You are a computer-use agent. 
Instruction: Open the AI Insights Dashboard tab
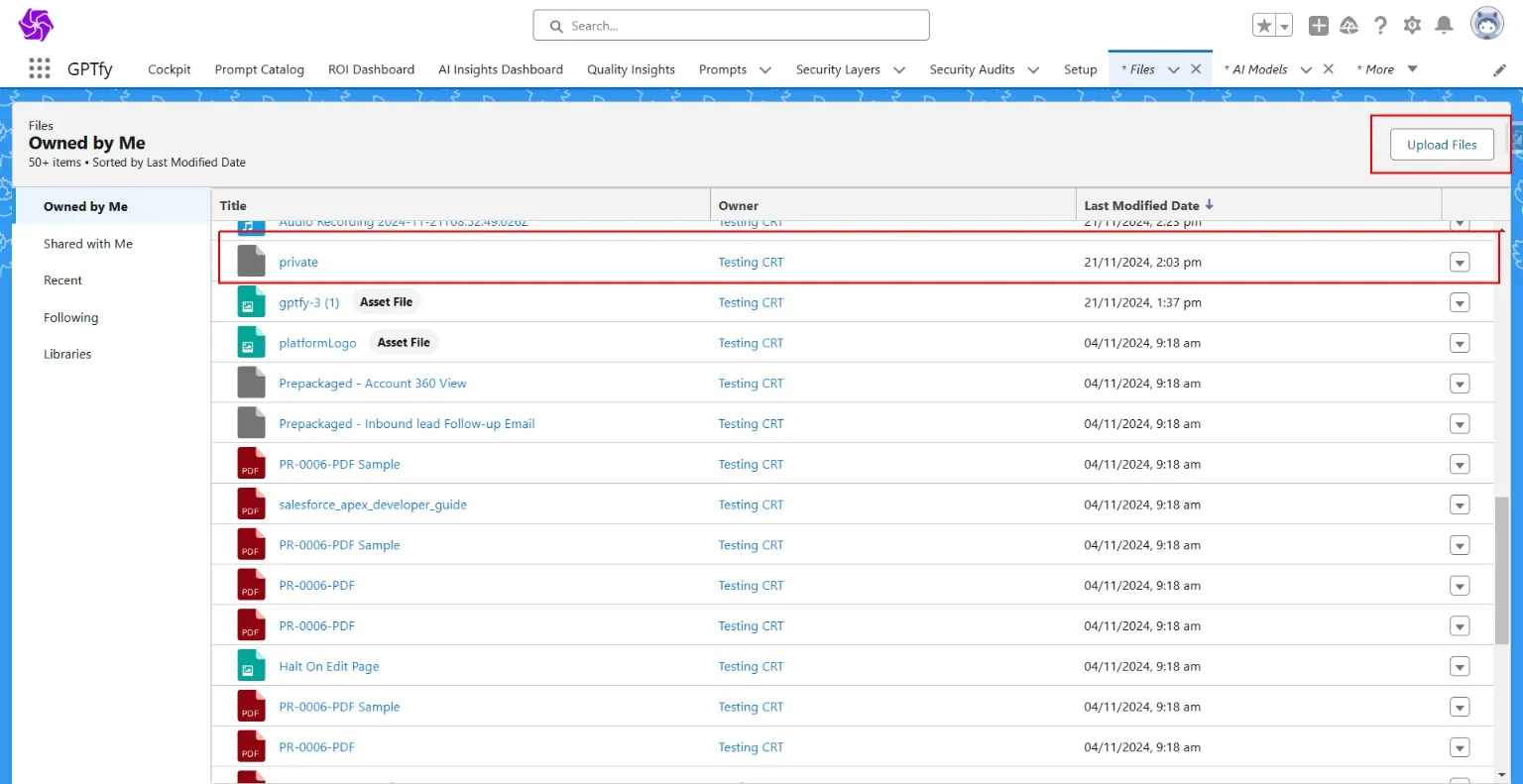[x=500, y=69]
